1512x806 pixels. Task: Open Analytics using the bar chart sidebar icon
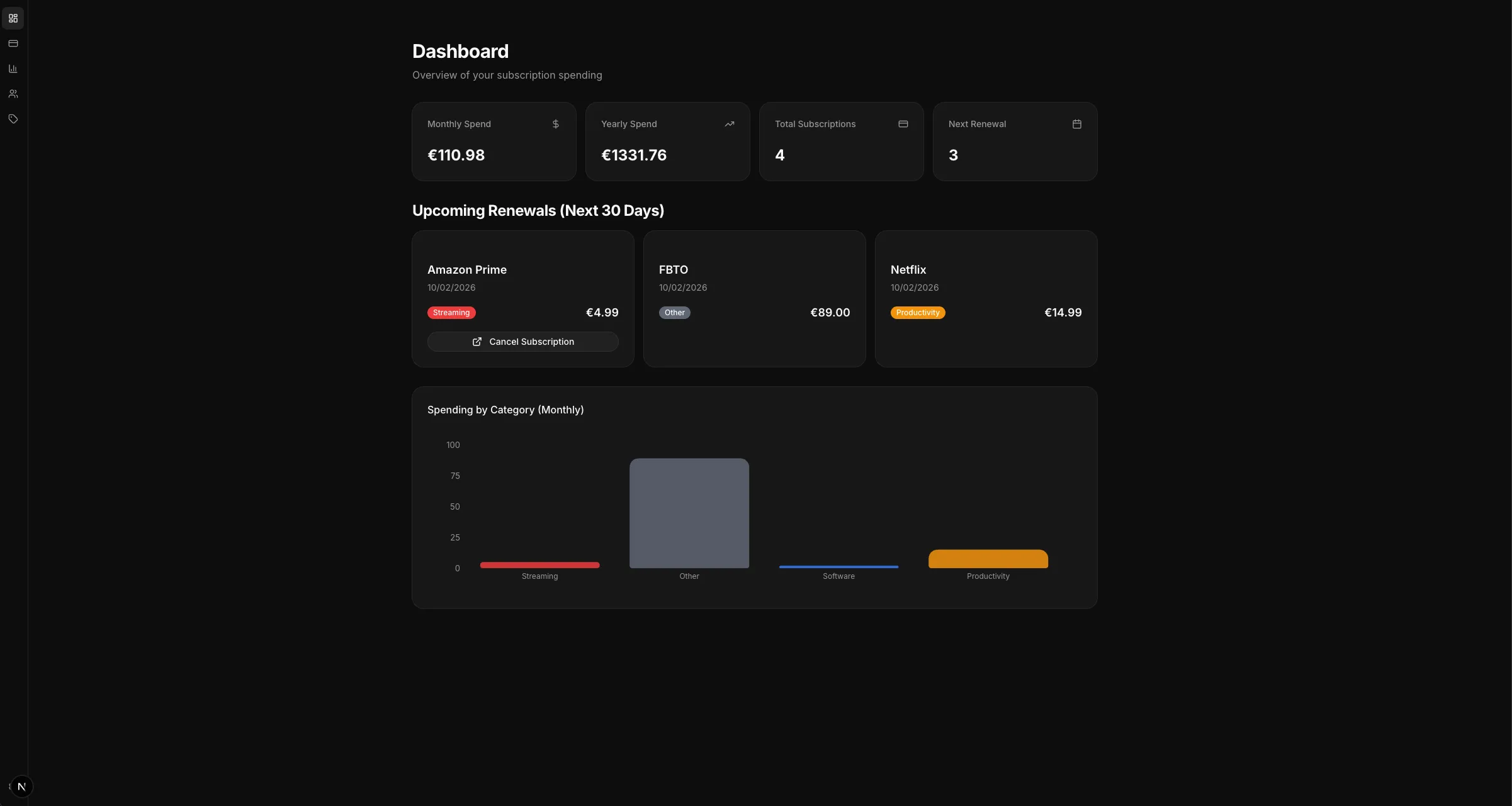point(13,68)
